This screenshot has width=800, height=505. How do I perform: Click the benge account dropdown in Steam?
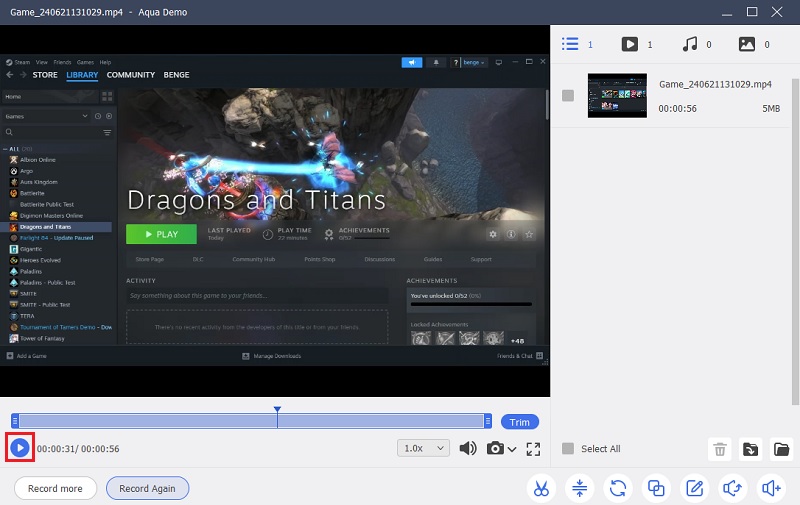[x=474, y=62]
